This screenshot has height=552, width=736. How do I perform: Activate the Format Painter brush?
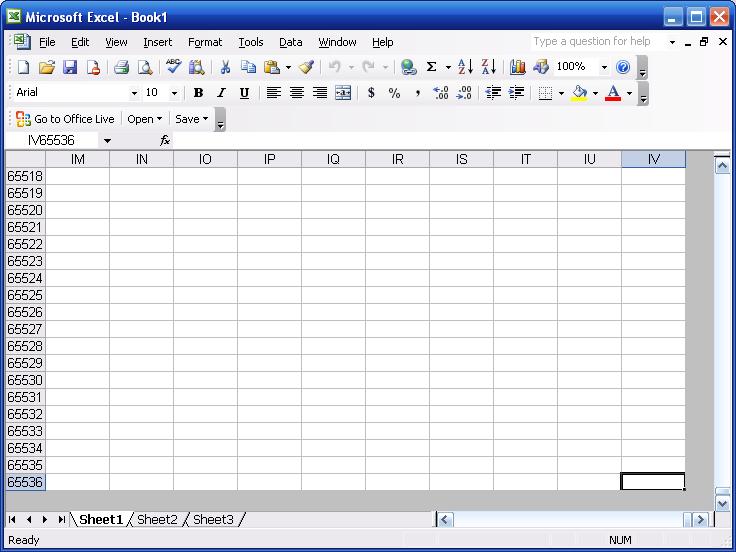click(306, 67)
